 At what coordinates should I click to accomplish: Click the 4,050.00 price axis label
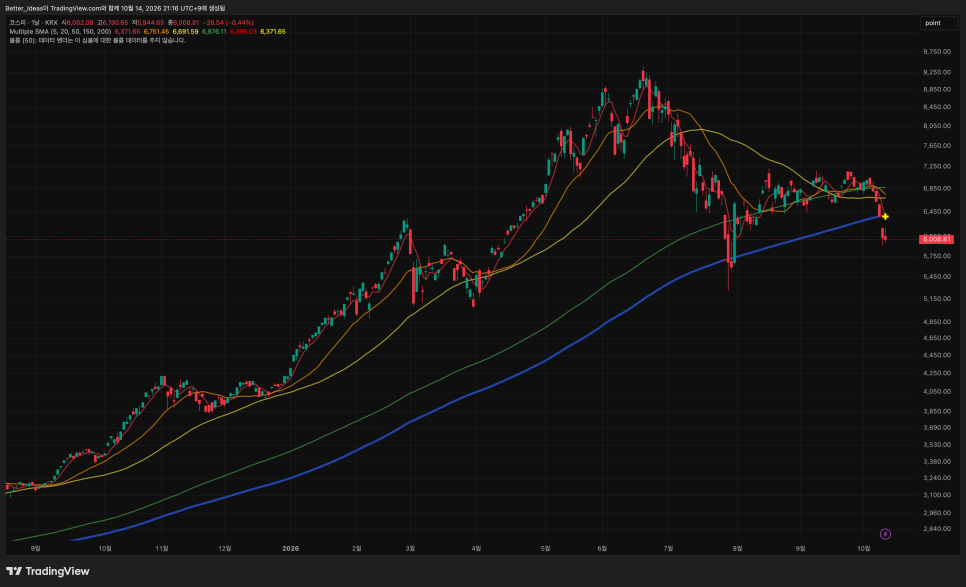937,391
